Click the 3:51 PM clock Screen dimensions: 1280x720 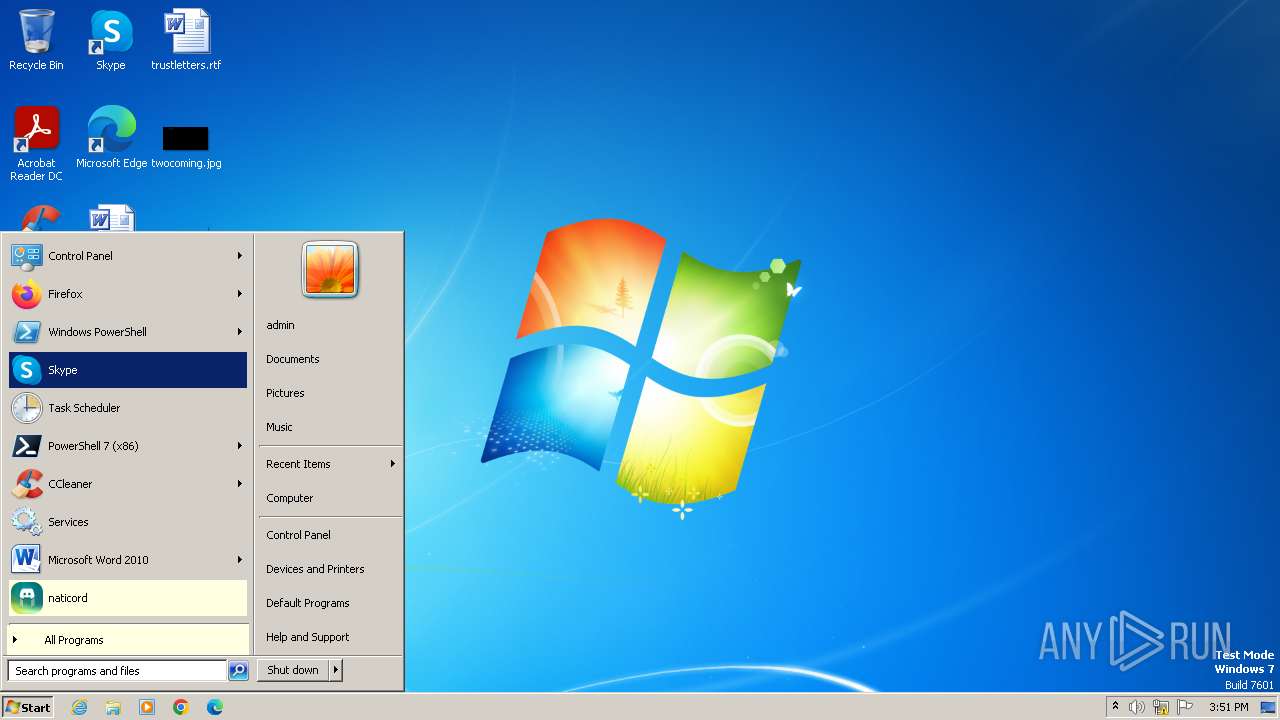pyautogui.click(x=1228, y=707)
